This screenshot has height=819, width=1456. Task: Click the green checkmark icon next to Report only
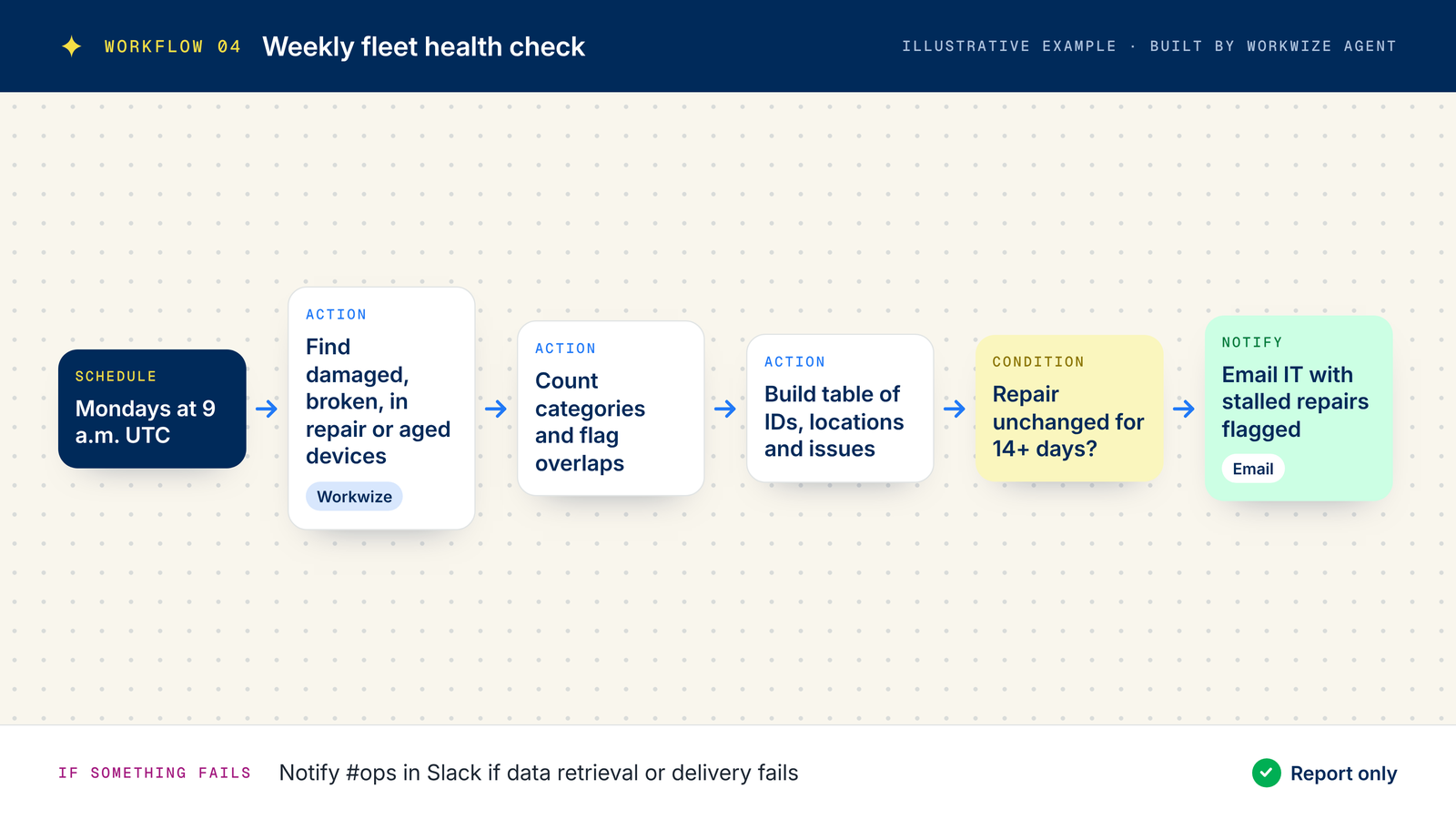[1266, 773]
